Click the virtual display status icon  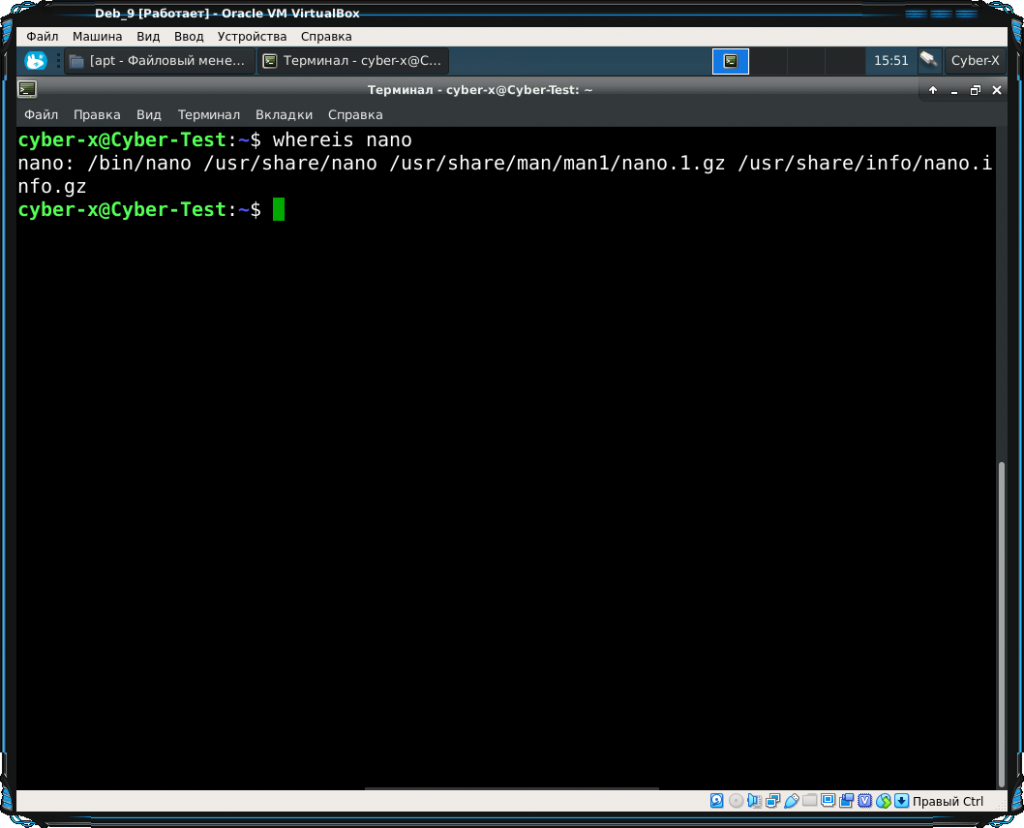pos(828,801)
